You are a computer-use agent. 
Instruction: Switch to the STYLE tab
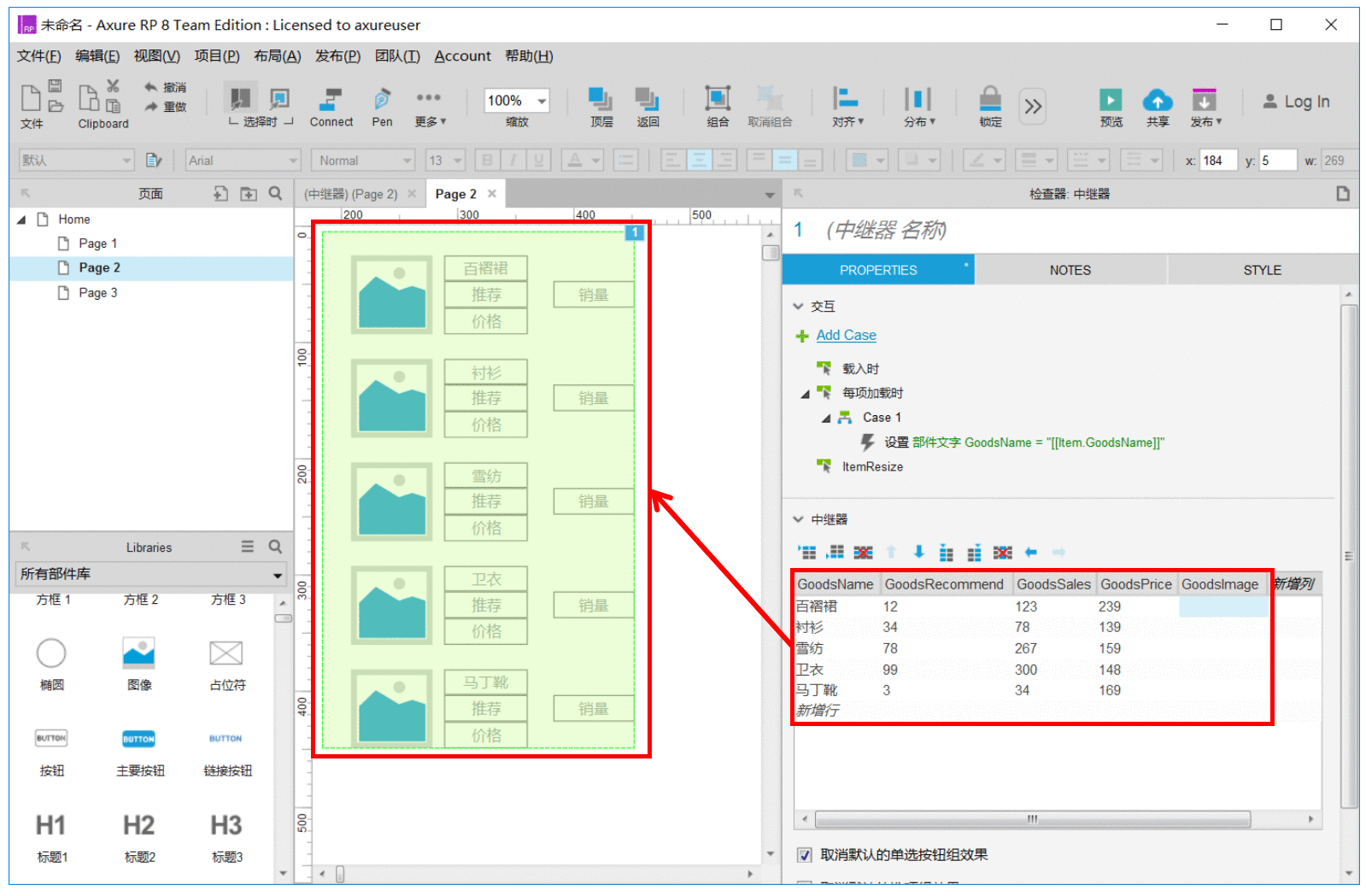tap(1263, 270)
